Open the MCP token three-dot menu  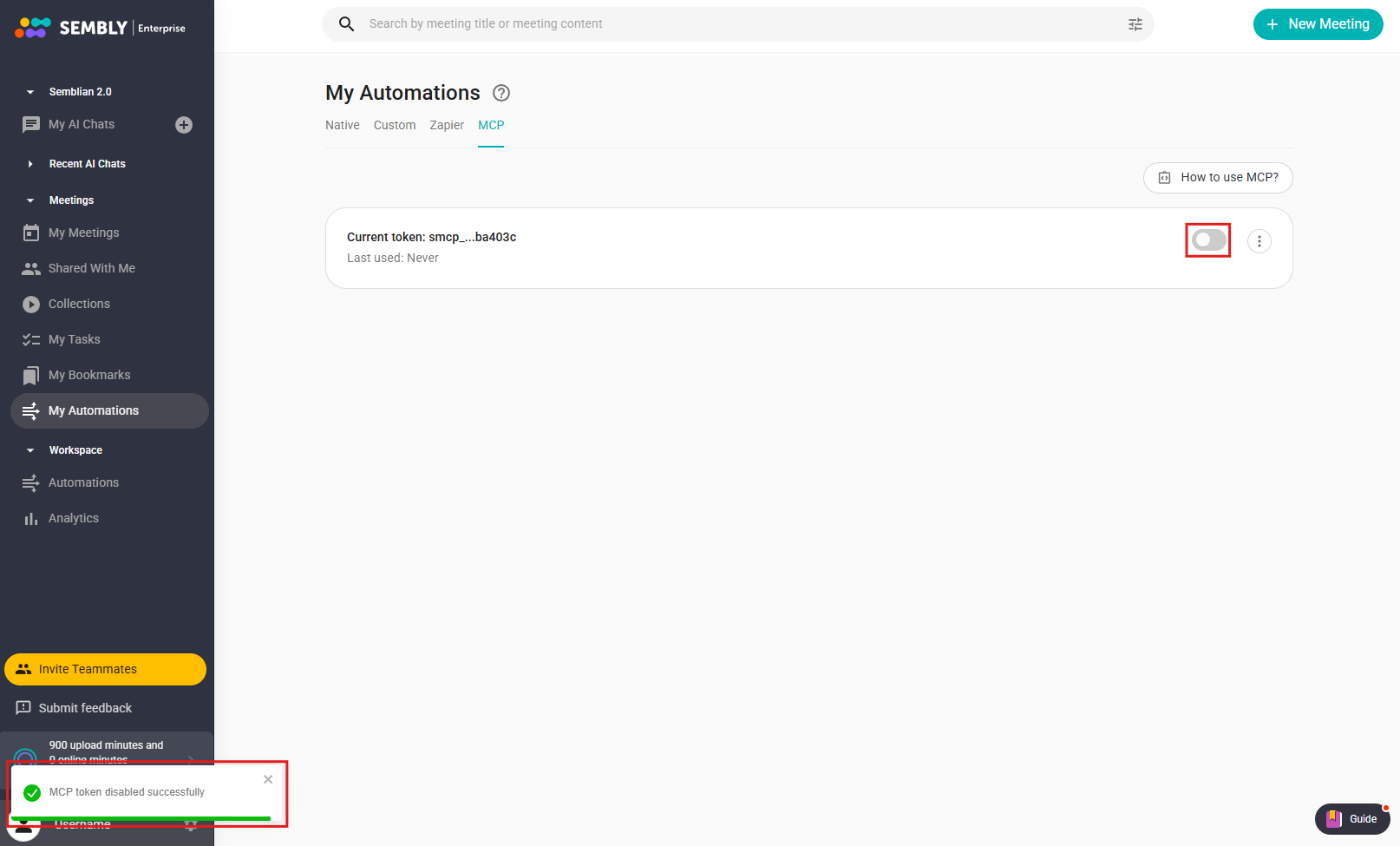1259,241
